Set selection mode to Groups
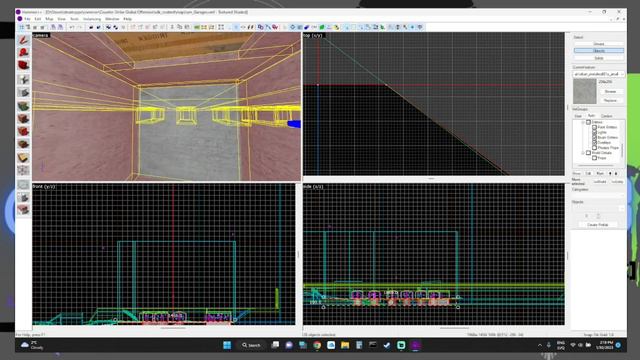 tap(598, 44)
